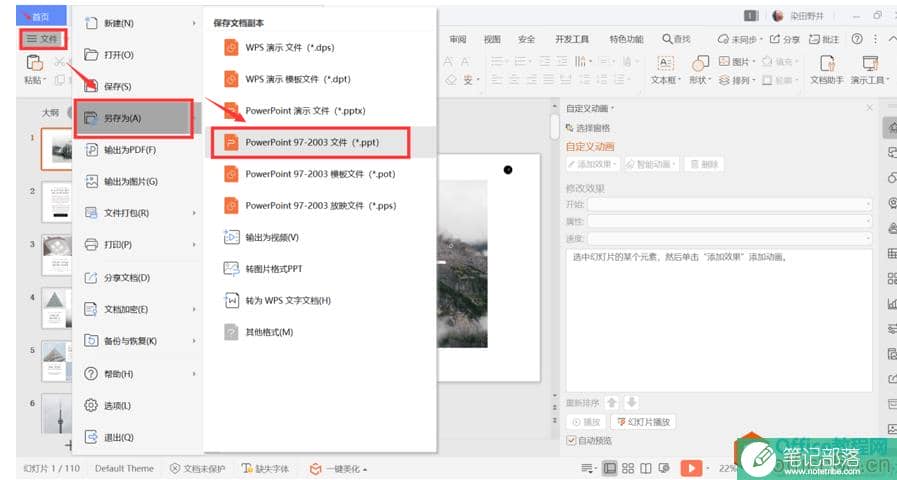Image resolution: width=897 pixels, height=480 pixels.
Task: Switch to the 安全 ribbon tab
Action: pos(526,39)
